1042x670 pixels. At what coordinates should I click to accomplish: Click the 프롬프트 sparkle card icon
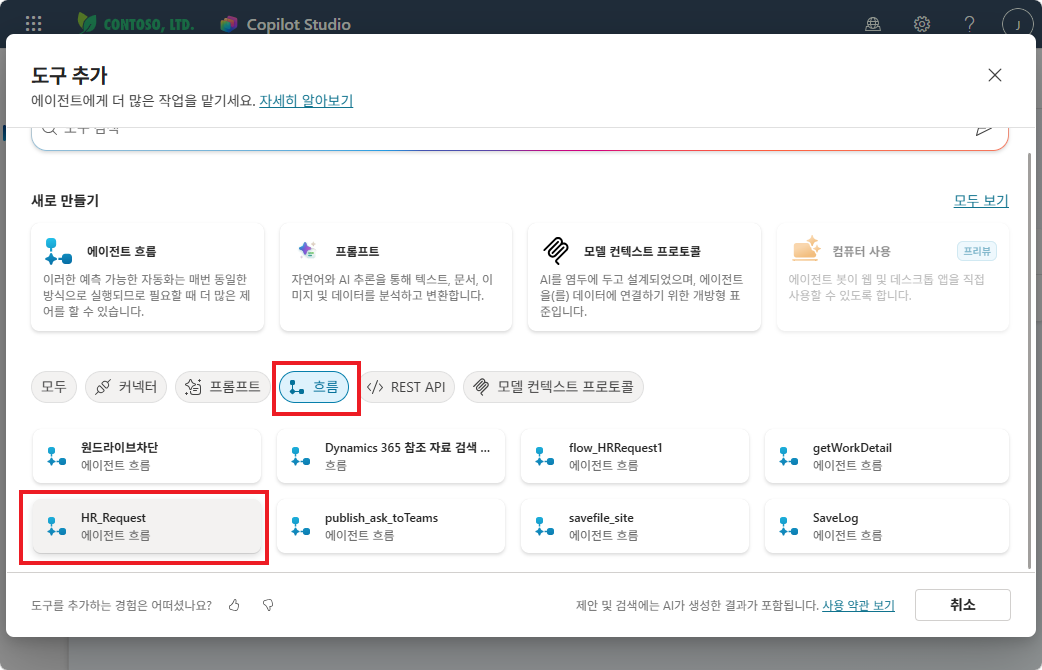point(307,250)
